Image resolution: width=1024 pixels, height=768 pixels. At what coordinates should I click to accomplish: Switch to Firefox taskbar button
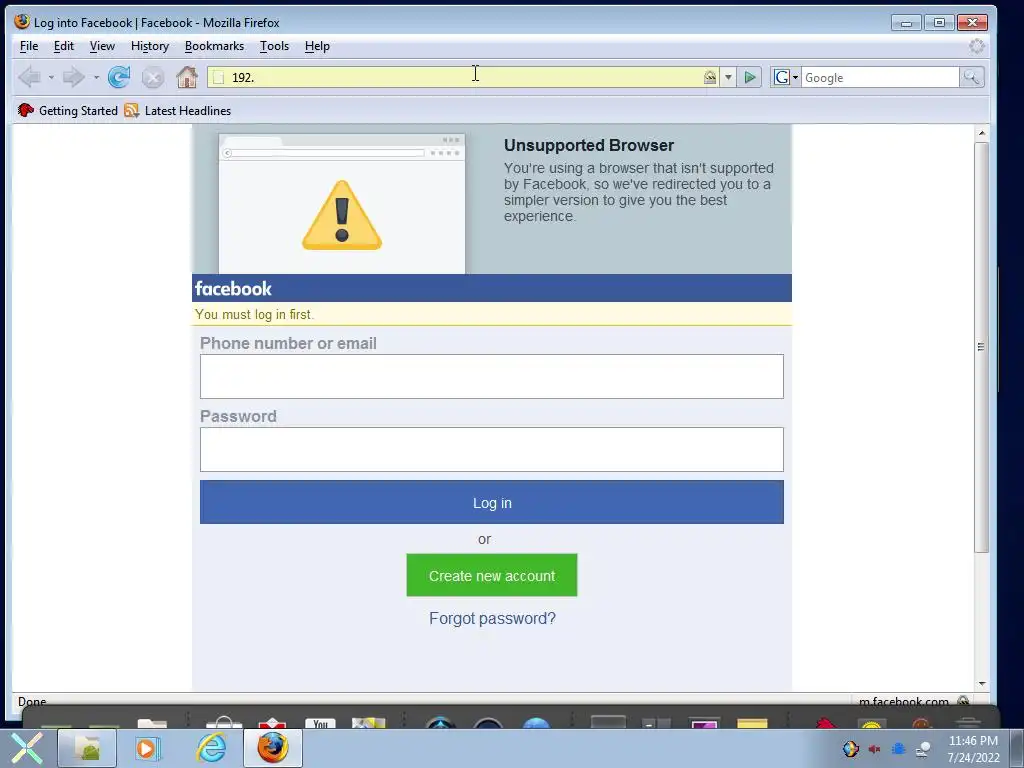coord(273,748)
